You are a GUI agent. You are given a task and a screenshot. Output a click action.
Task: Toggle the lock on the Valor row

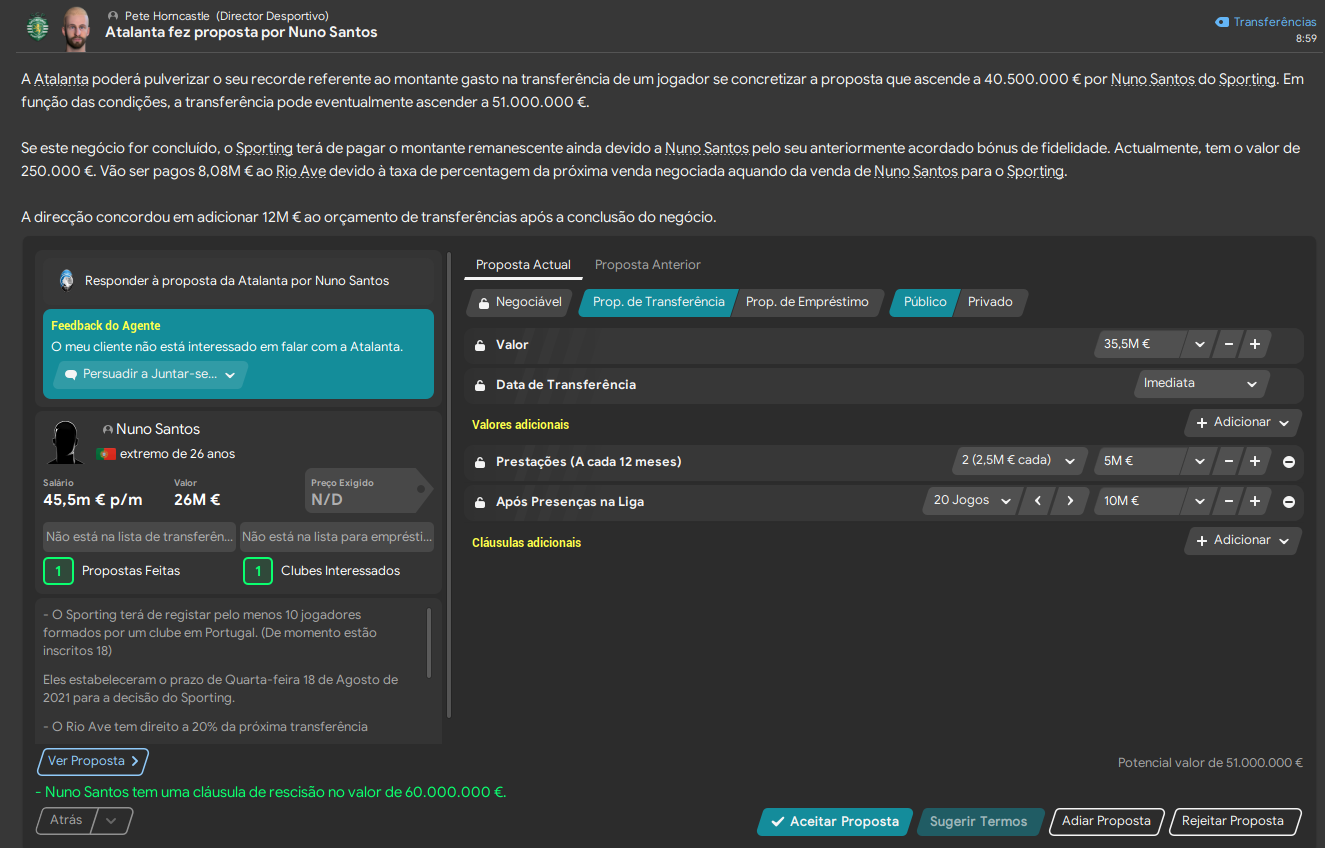[480, 345]
